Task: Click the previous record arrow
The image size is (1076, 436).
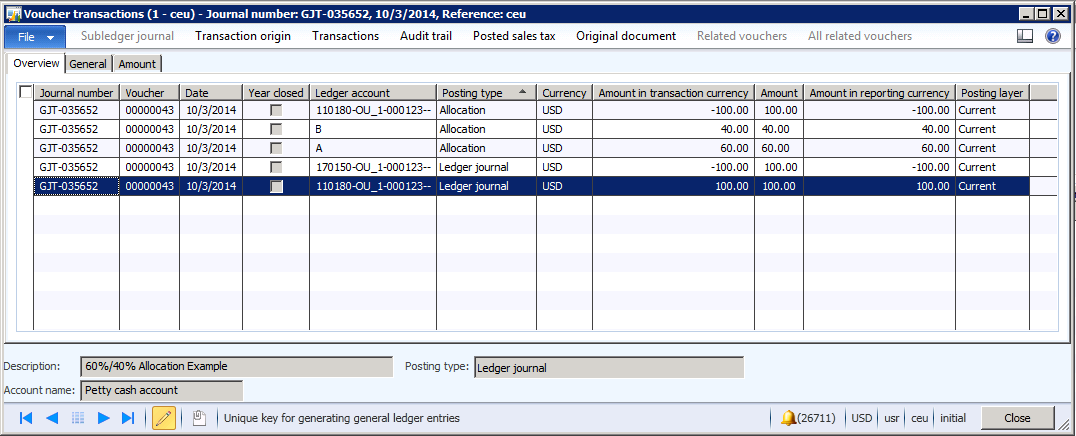Action: 52,418
